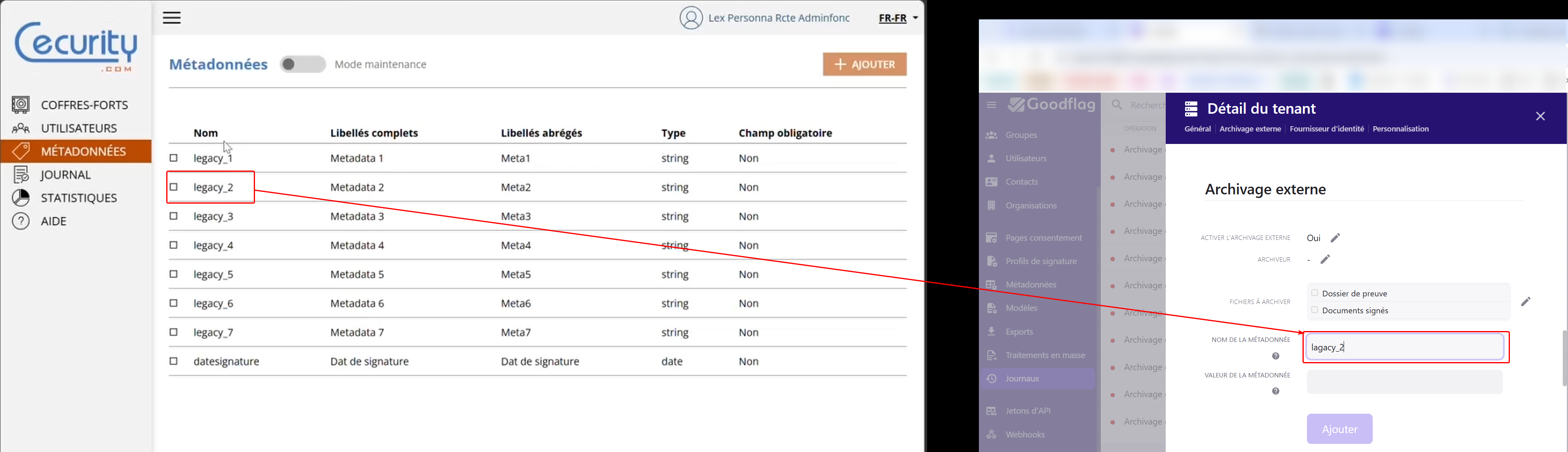This screenshot has width=1568, height=452.
Task: Edit the Archiveur value with pencil
Action: point(1325,260)
